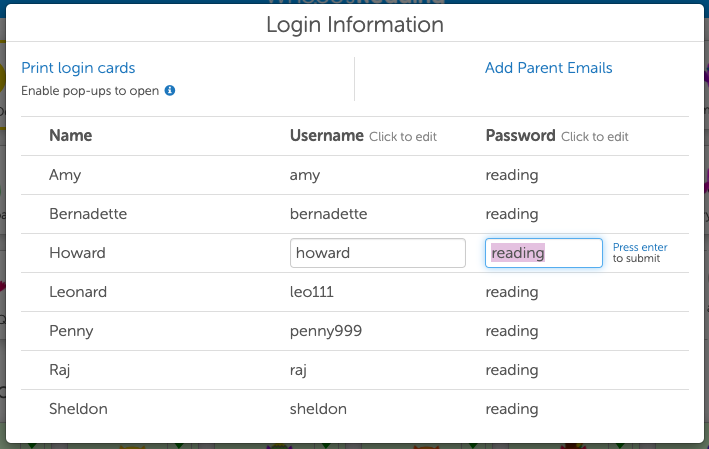Edit Bernadette's password value
This screenshot has height=449, width=709.
512,214
